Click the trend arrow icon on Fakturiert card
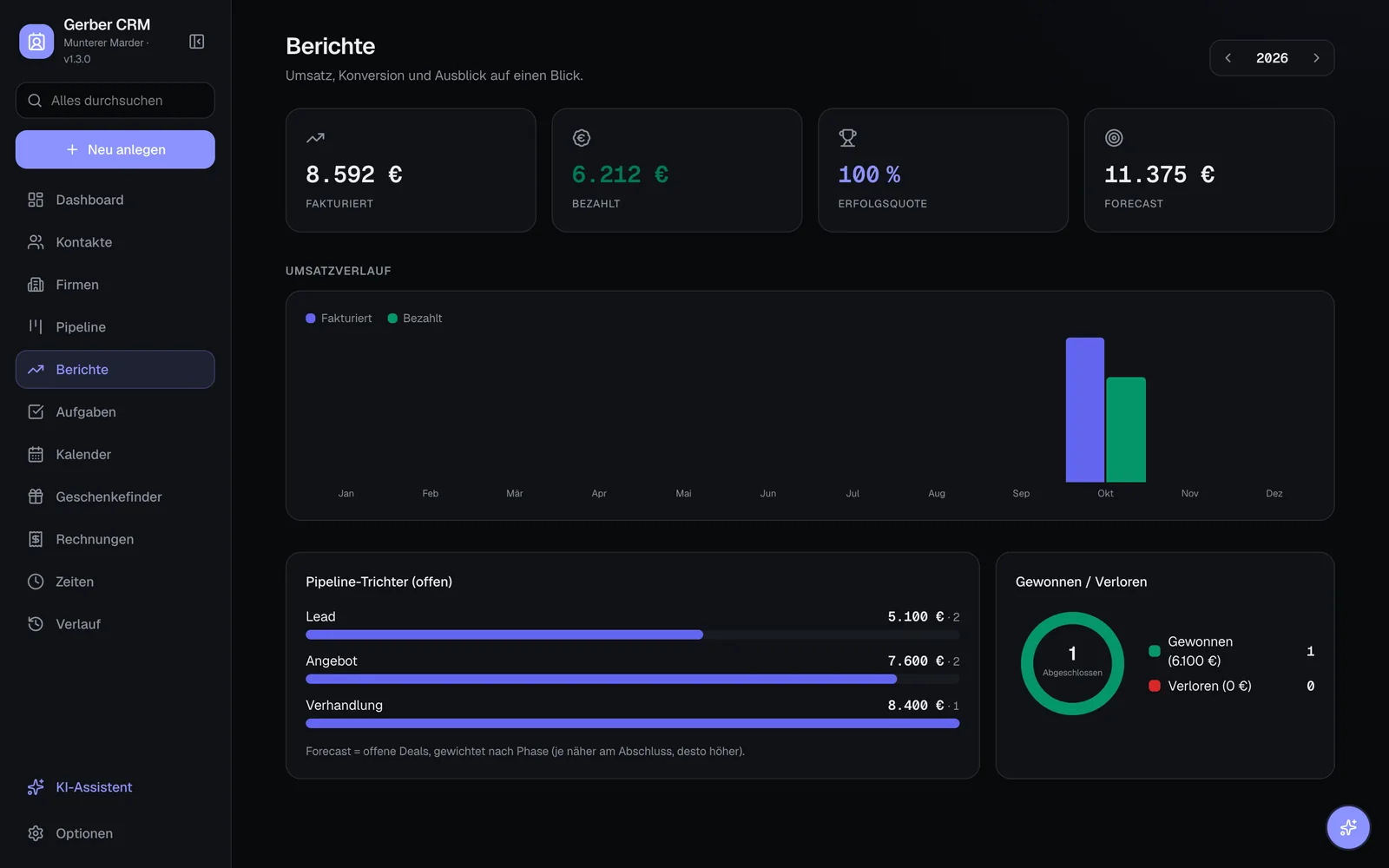 [x=315, y=138]
